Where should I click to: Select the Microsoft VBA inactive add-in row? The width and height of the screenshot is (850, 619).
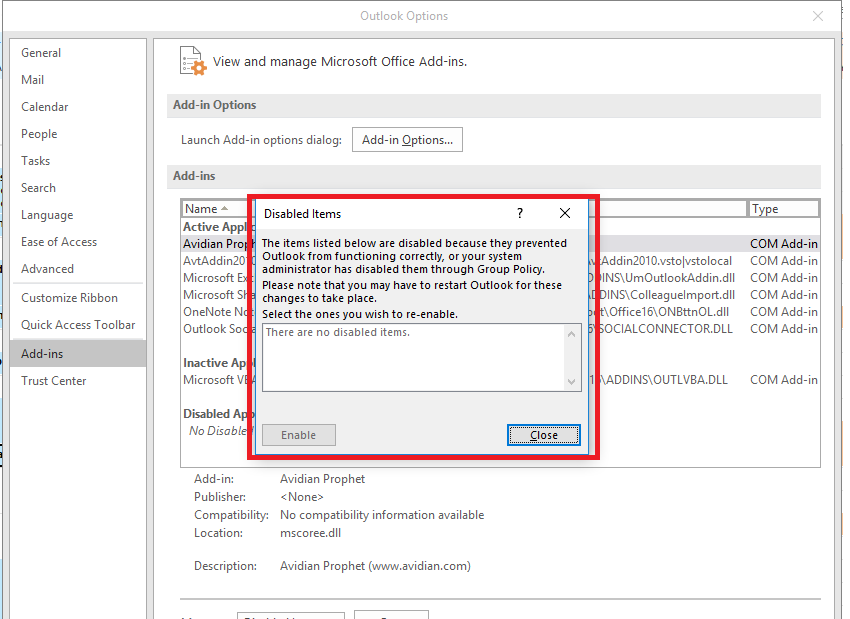[x=500, y=380]
